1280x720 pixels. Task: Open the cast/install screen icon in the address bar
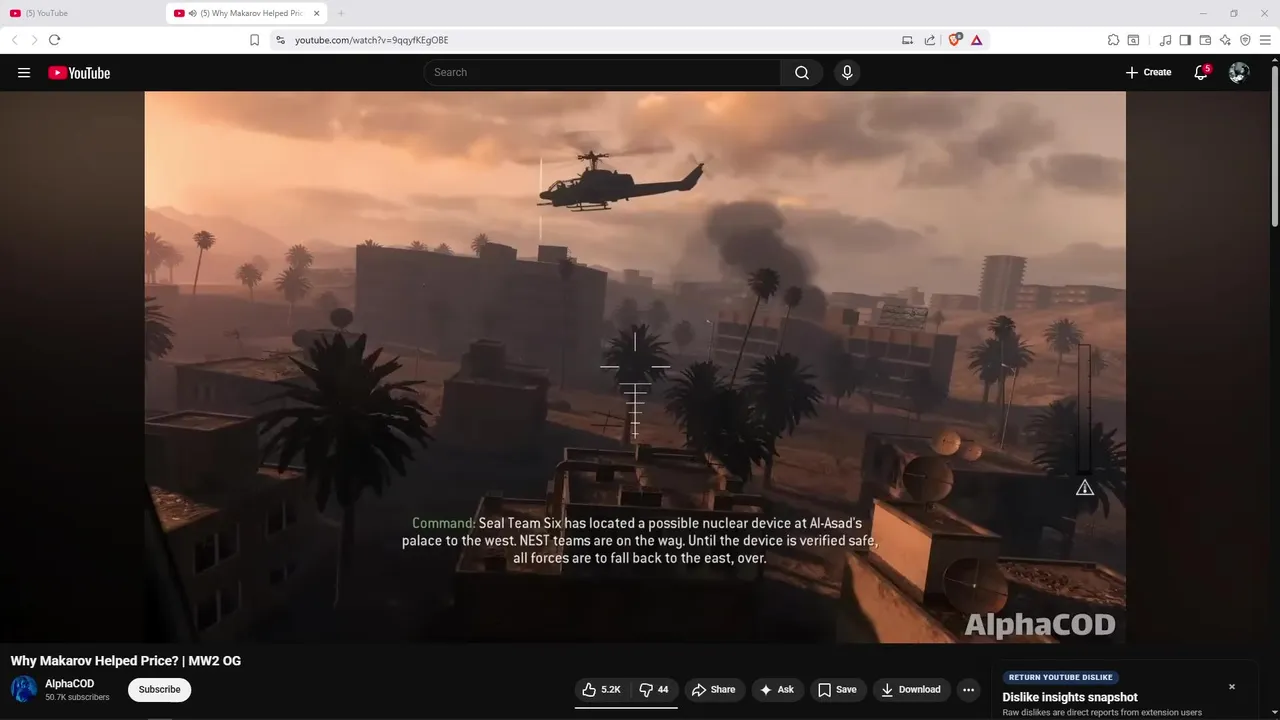tap(907, 40)
